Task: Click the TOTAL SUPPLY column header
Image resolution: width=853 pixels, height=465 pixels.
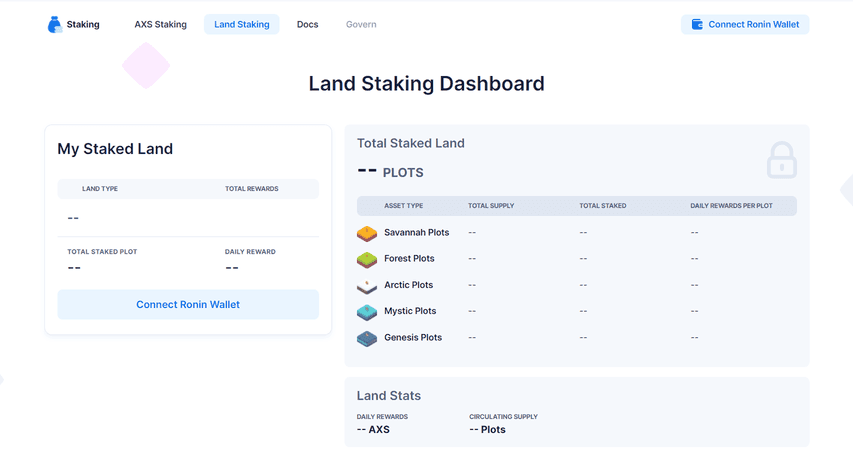Action: click(x=491, y=206)
